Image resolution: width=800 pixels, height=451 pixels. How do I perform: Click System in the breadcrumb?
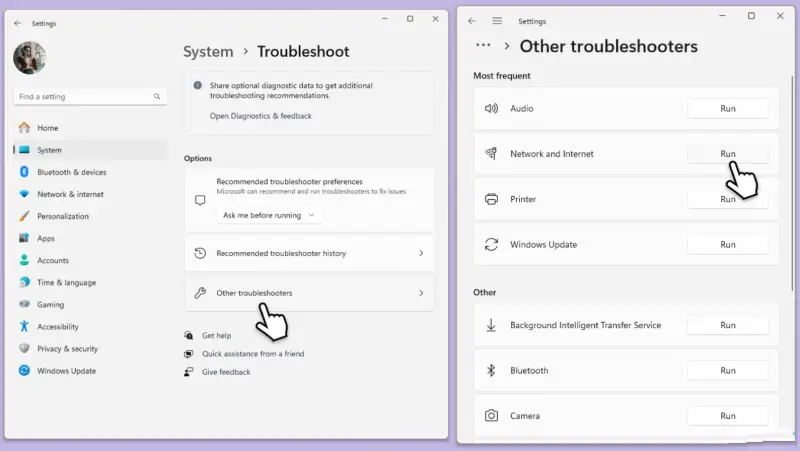[208, 52]
